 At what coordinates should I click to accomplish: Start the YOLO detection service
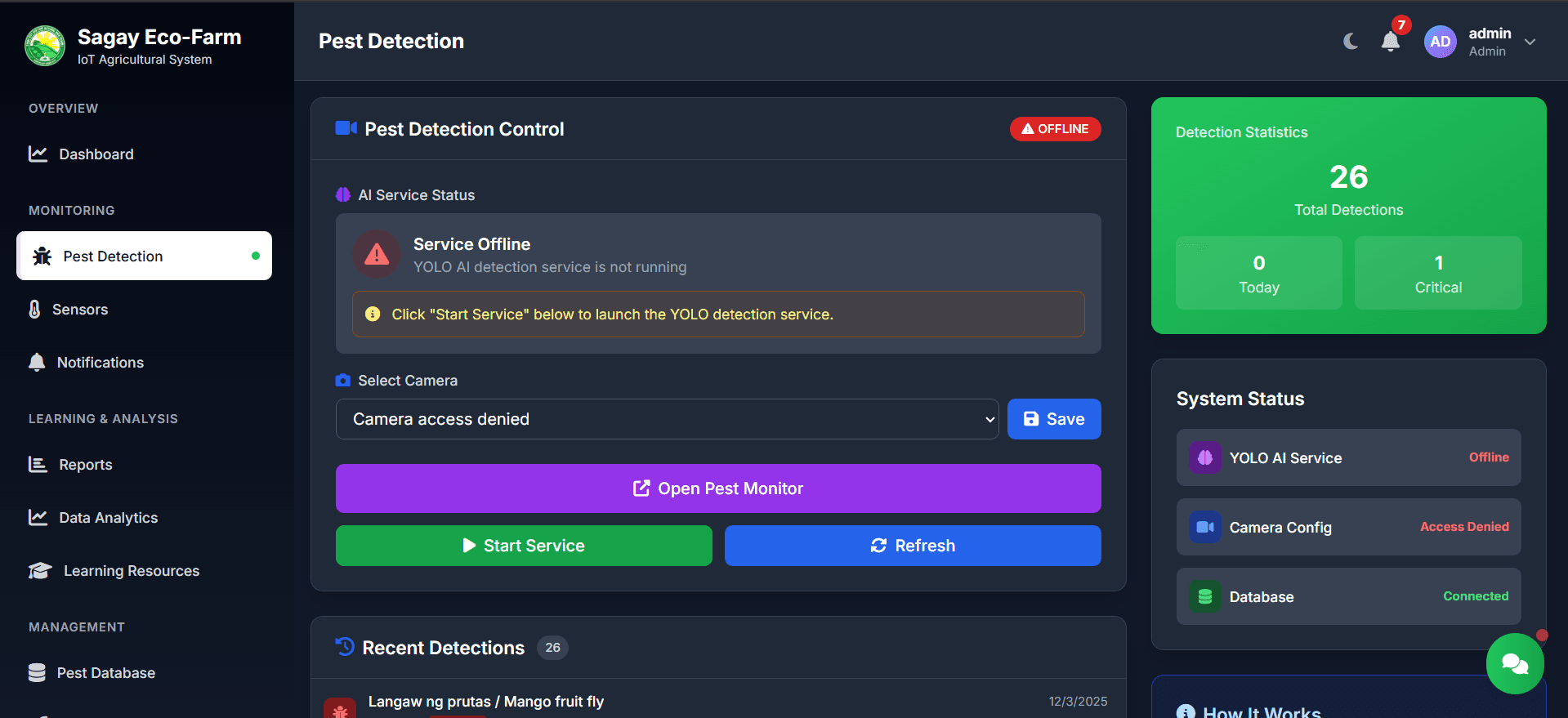[x=524, y=546]
